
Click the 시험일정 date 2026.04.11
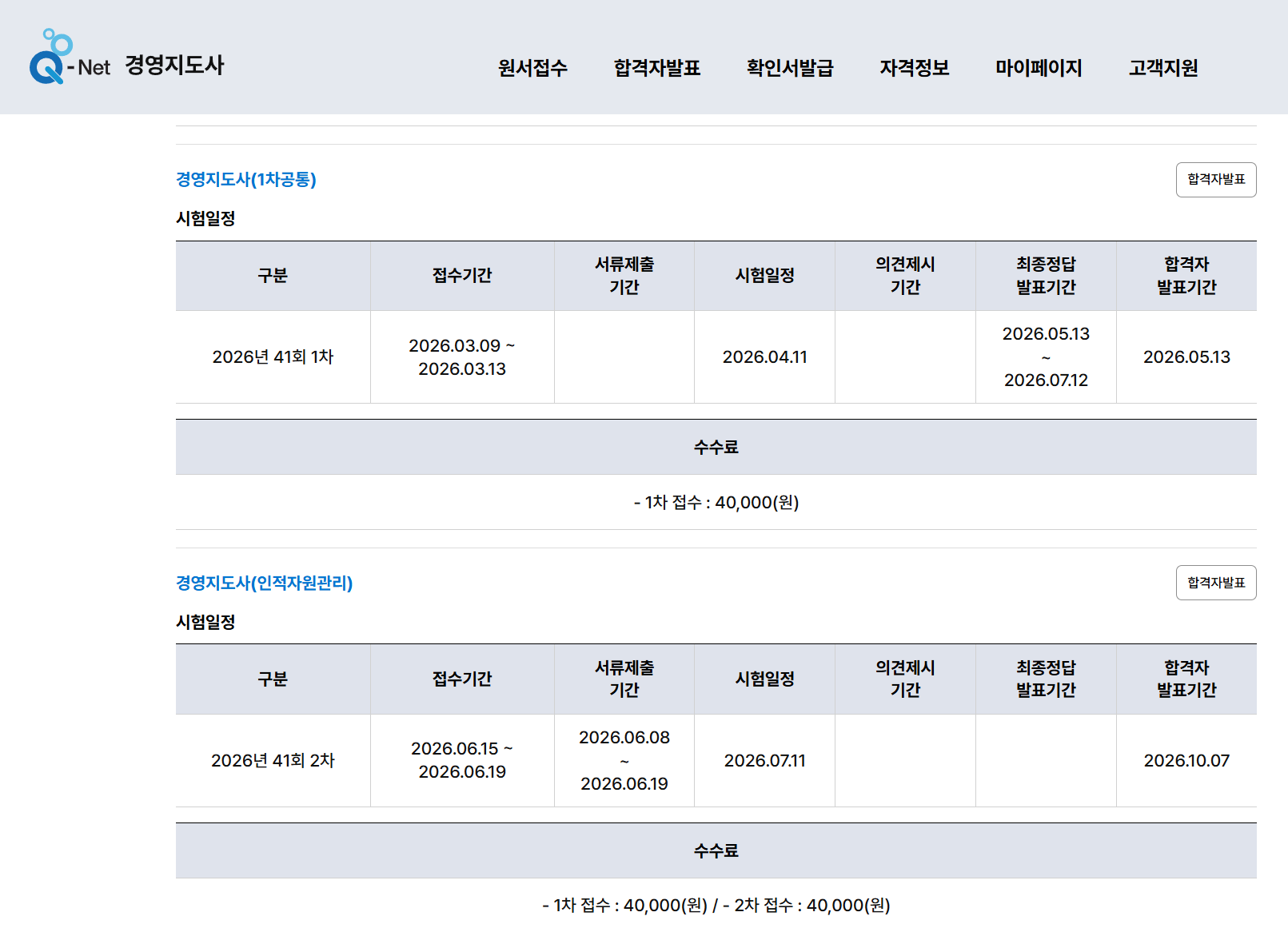point(764,356)
